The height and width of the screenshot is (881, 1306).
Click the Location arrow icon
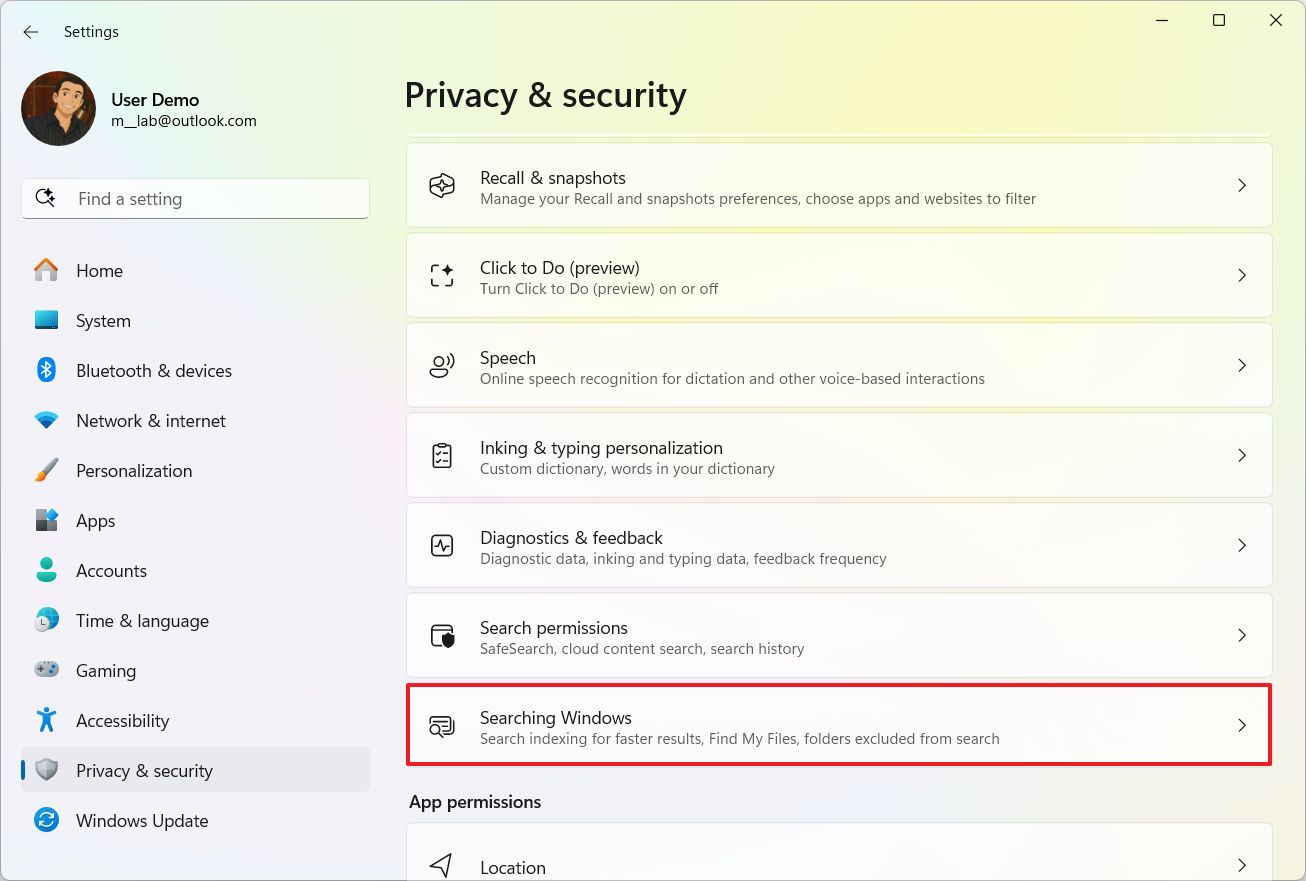(442, 865)
